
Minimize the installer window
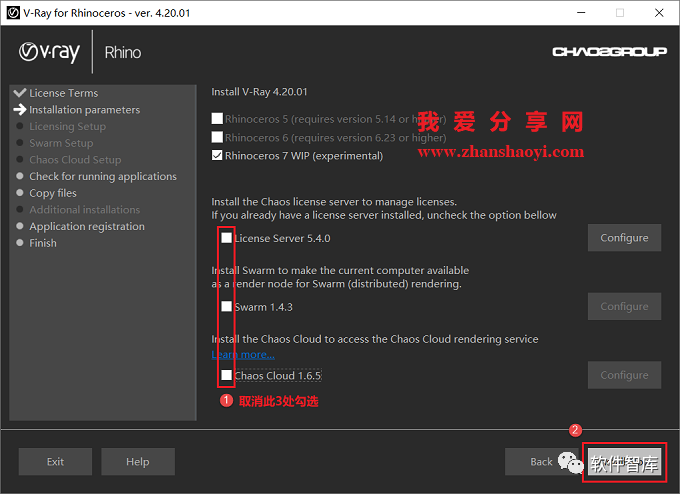click(581, 13)
